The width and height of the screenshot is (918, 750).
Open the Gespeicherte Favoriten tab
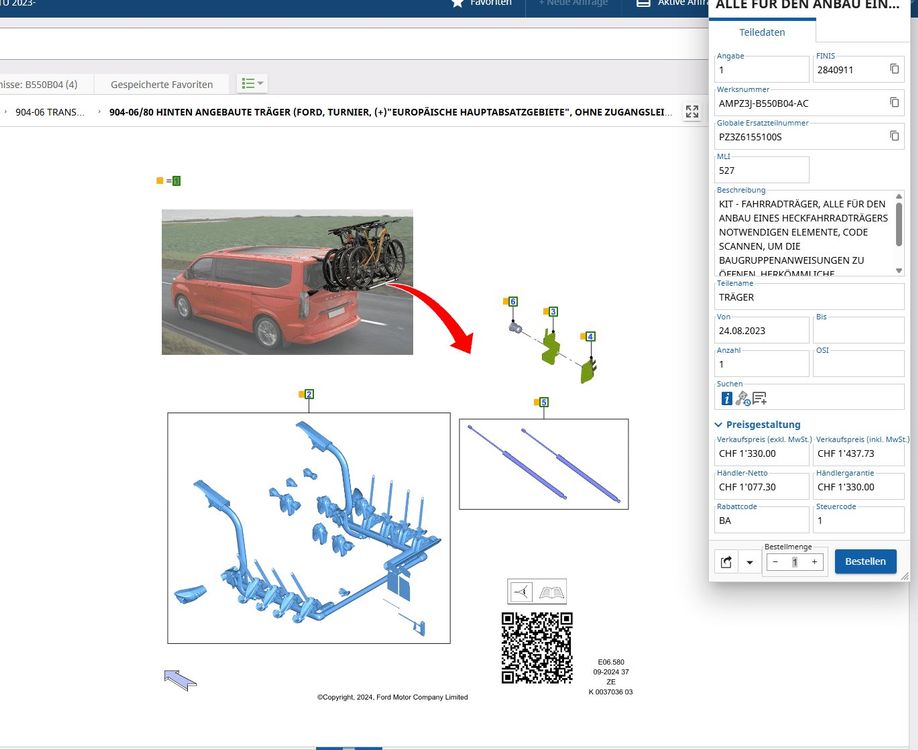pyautogui.click(x=162, y=84)
